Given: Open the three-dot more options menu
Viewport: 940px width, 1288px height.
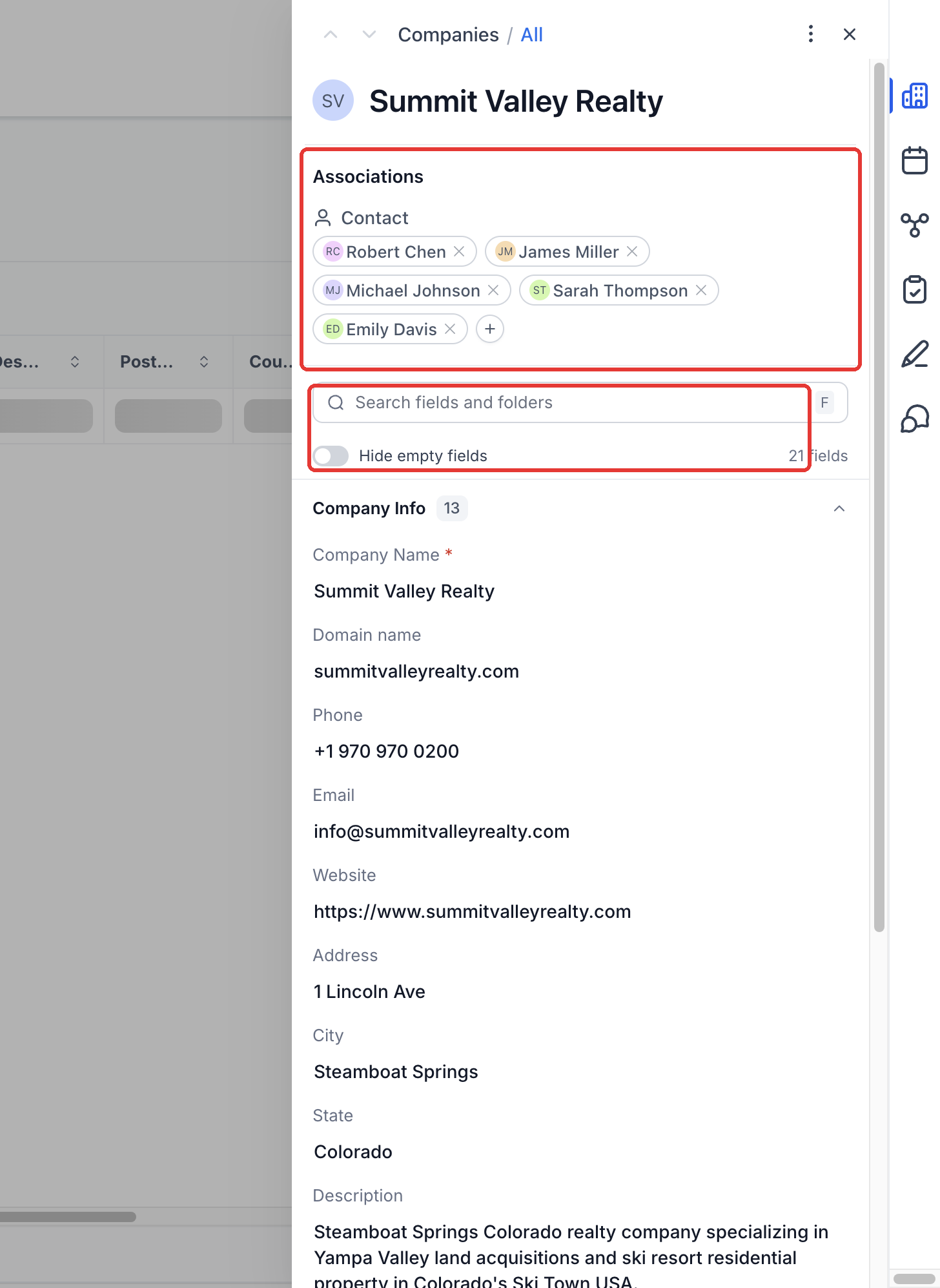Looking at the screenshot, I should pos(811,34).
